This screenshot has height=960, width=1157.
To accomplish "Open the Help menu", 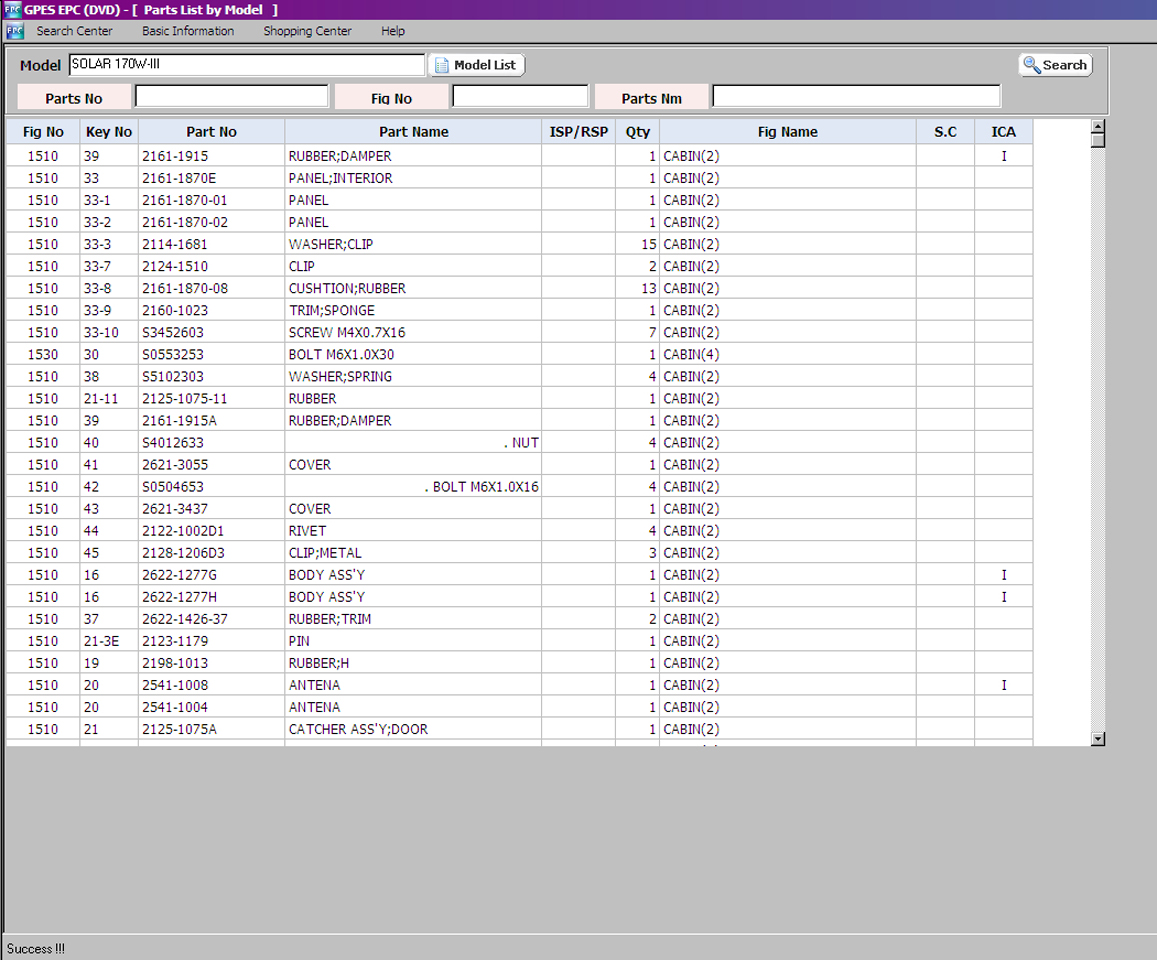I will (x=393, y=31).
